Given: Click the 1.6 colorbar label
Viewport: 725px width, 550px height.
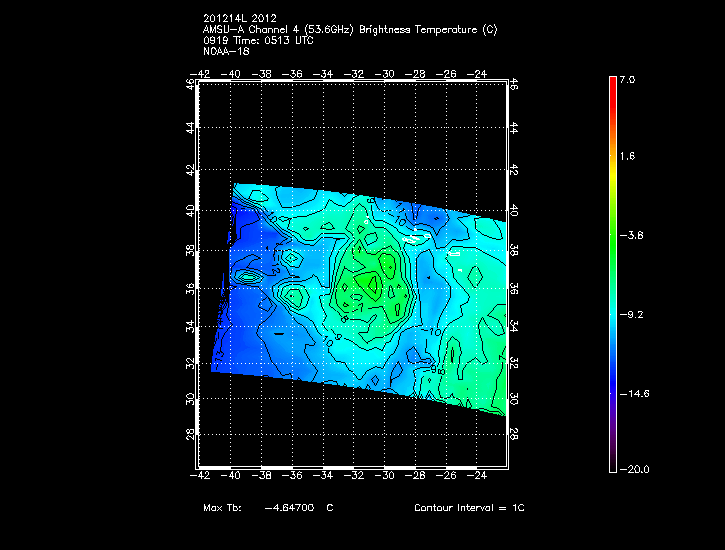Looking at the screenshot, I should coord(626,157).
